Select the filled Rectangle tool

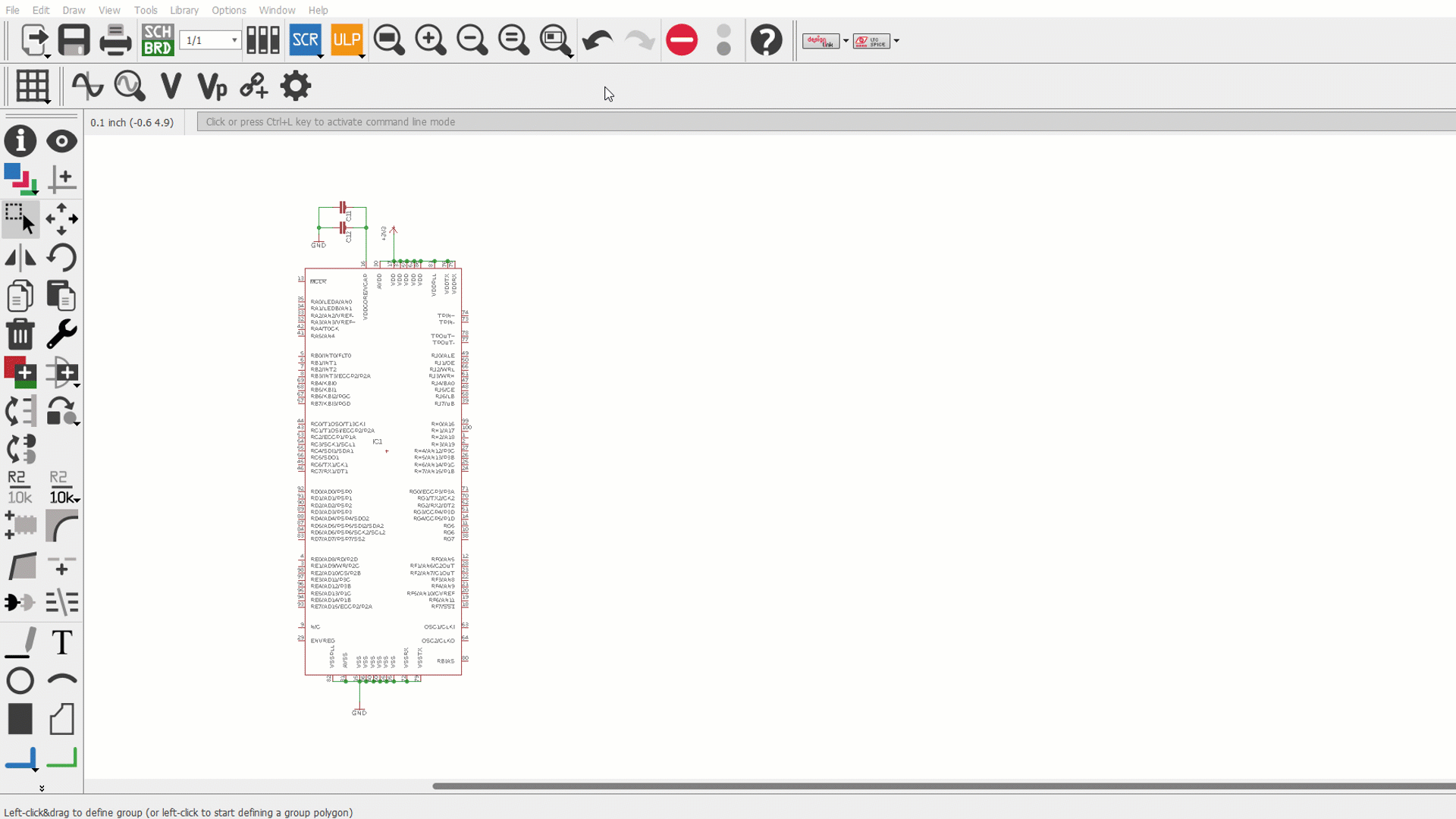tap(20, 719)
